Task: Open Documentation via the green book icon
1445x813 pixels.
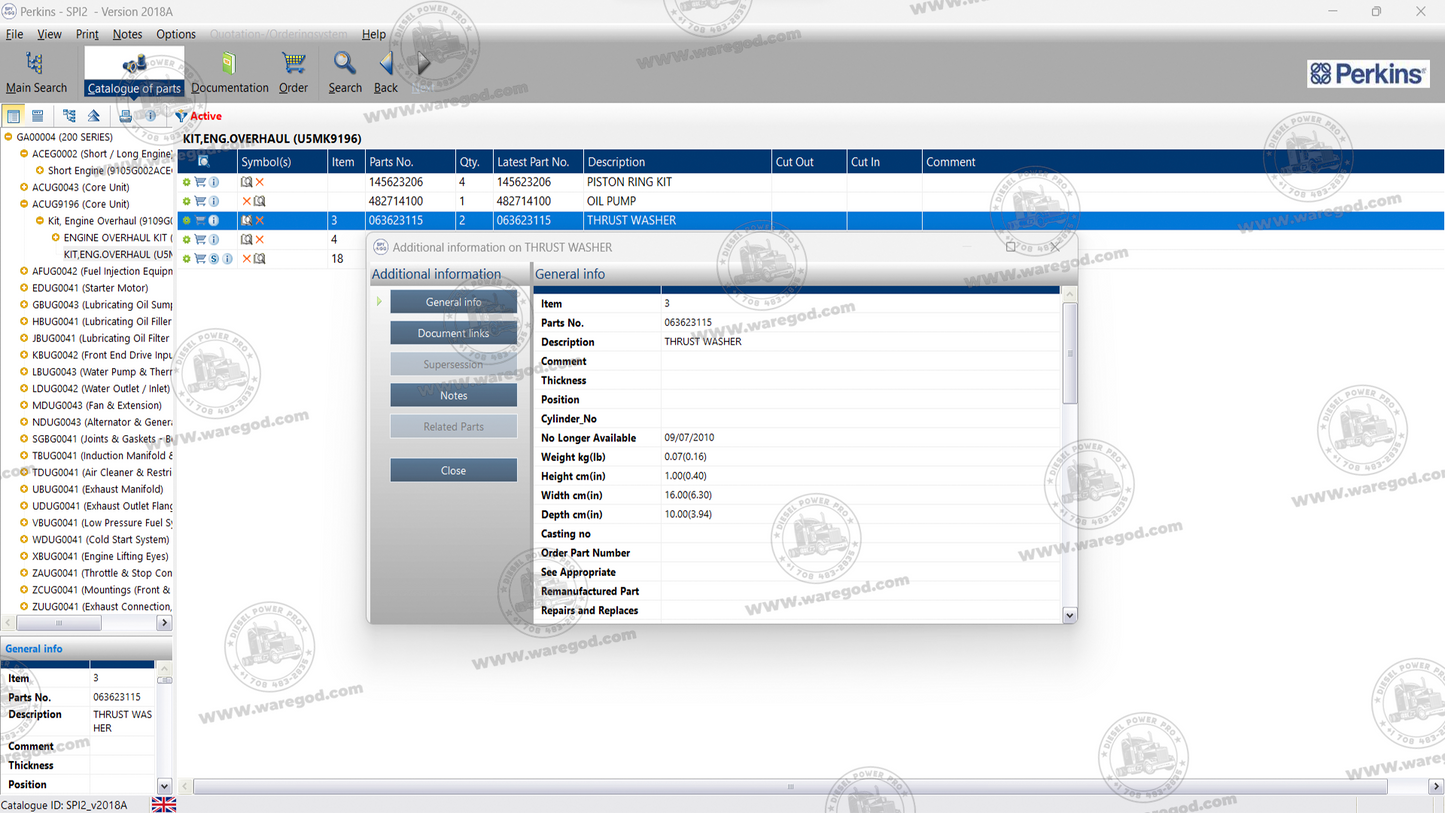Action: 229,72
